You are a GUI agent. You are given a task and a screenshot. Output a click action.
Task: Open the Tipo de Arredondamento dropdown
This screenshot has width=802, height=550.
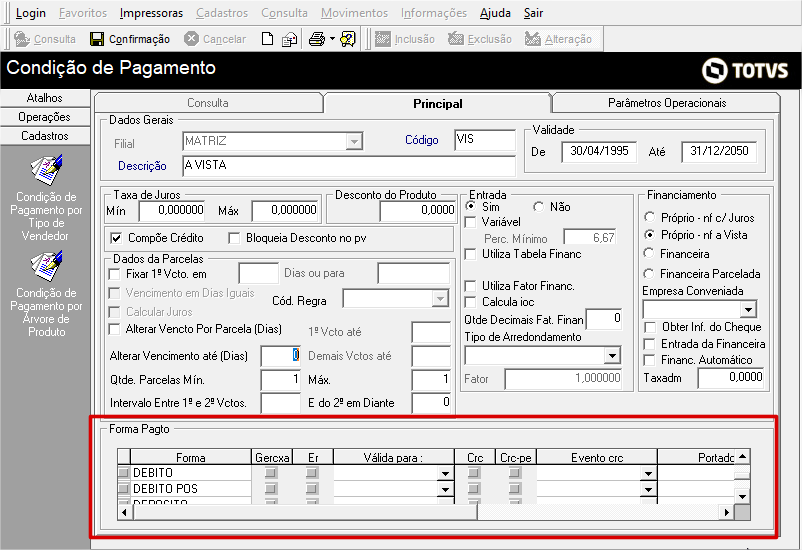(612, 356)
